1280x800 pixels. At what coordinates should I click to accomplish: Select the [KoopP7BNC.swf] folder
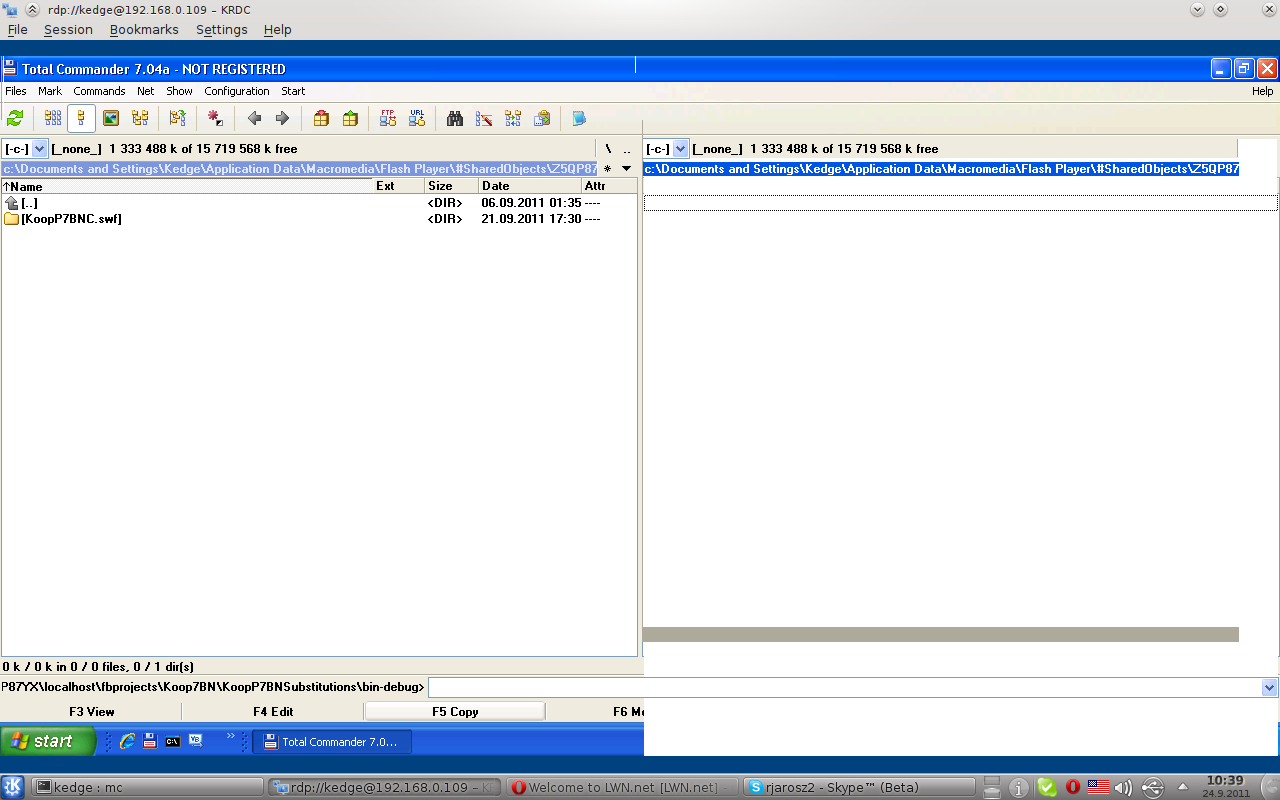point(70,219)
